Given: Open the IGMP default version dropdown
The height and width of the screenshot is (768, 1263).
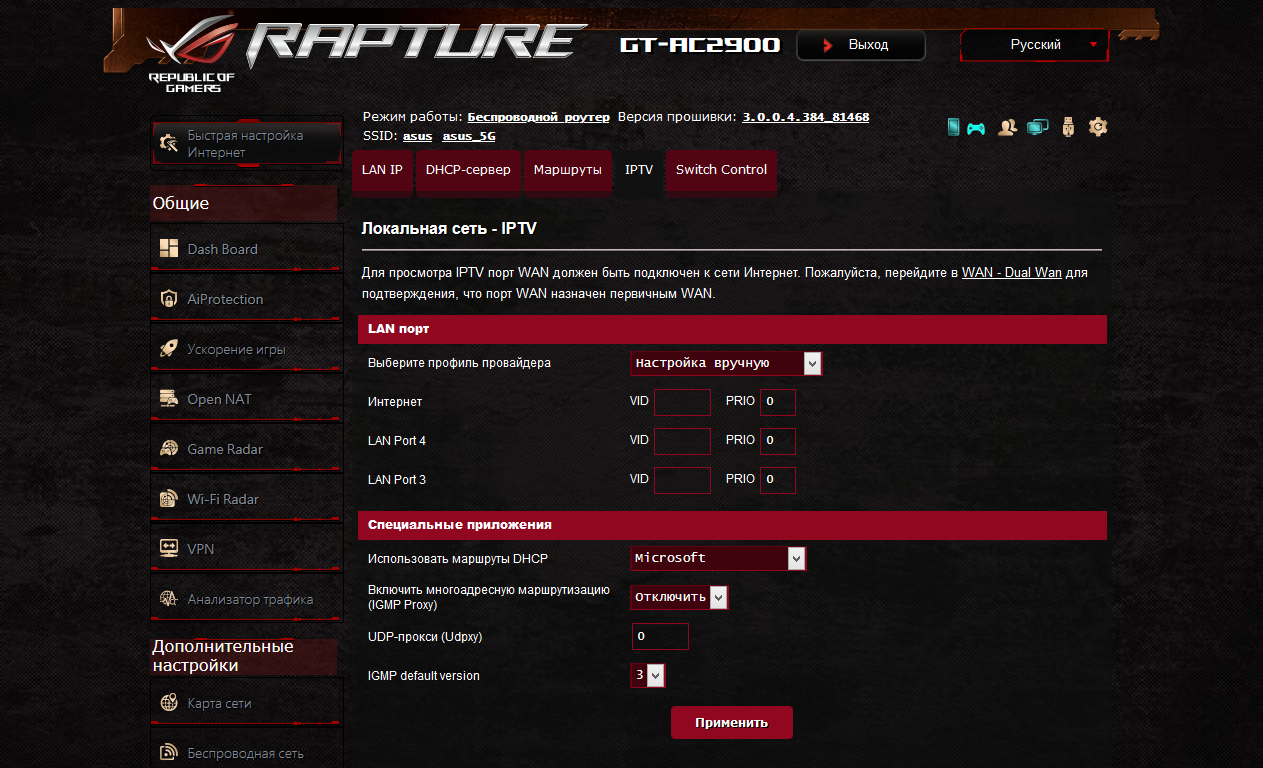Looking at the screenshot, I should tap(647, 675).
